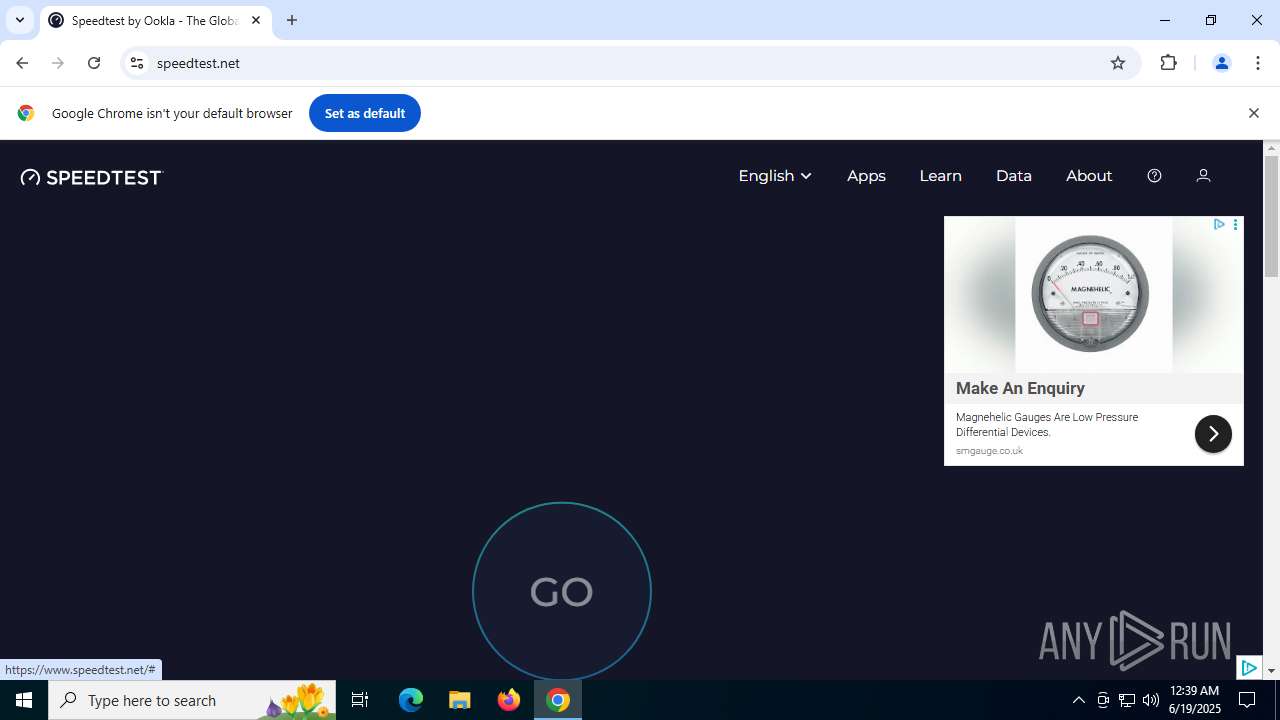Screen dimensions: 1280x720
Task: Click the page scrollbar up arrow
Action: tap(1271, 149)
